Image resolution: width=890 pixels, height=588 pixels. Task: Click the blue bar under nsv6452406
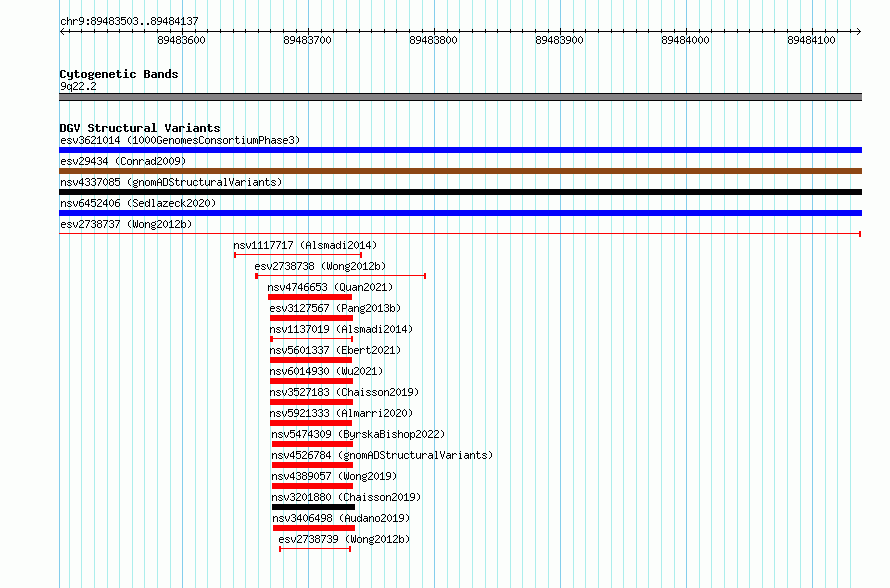460,213
